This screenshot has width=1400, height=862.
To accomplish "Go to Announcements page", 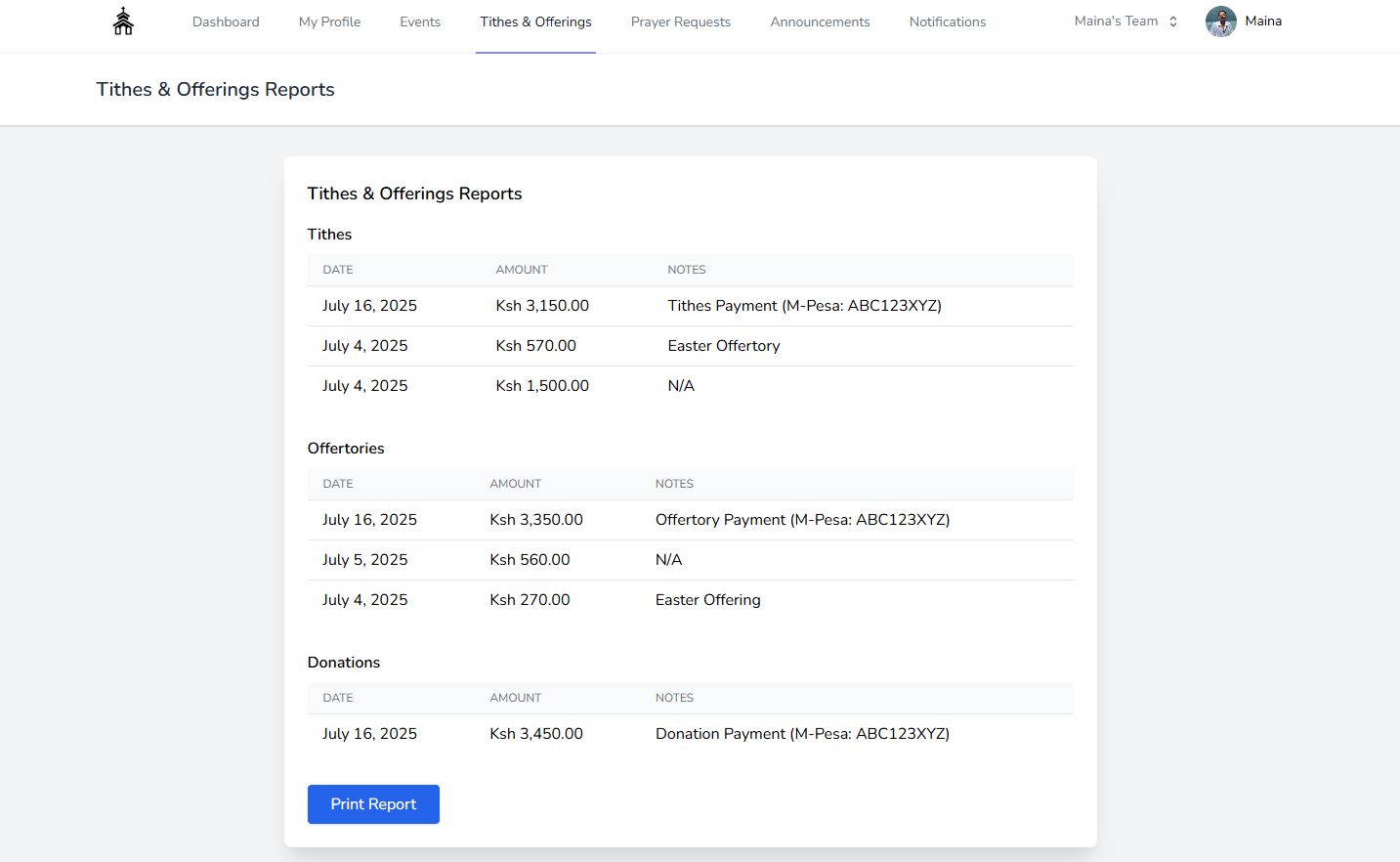I will pos(820,22).
